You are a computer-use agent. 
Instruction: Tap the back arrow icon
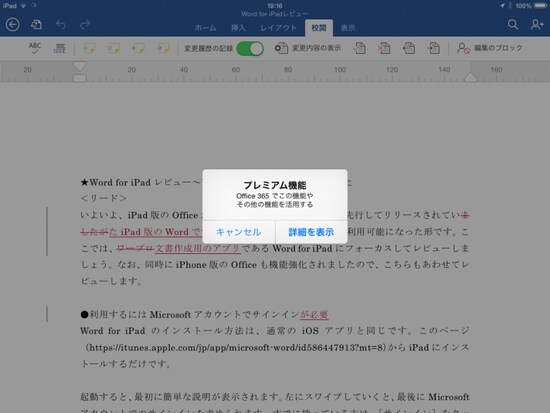tap(13, 25)
